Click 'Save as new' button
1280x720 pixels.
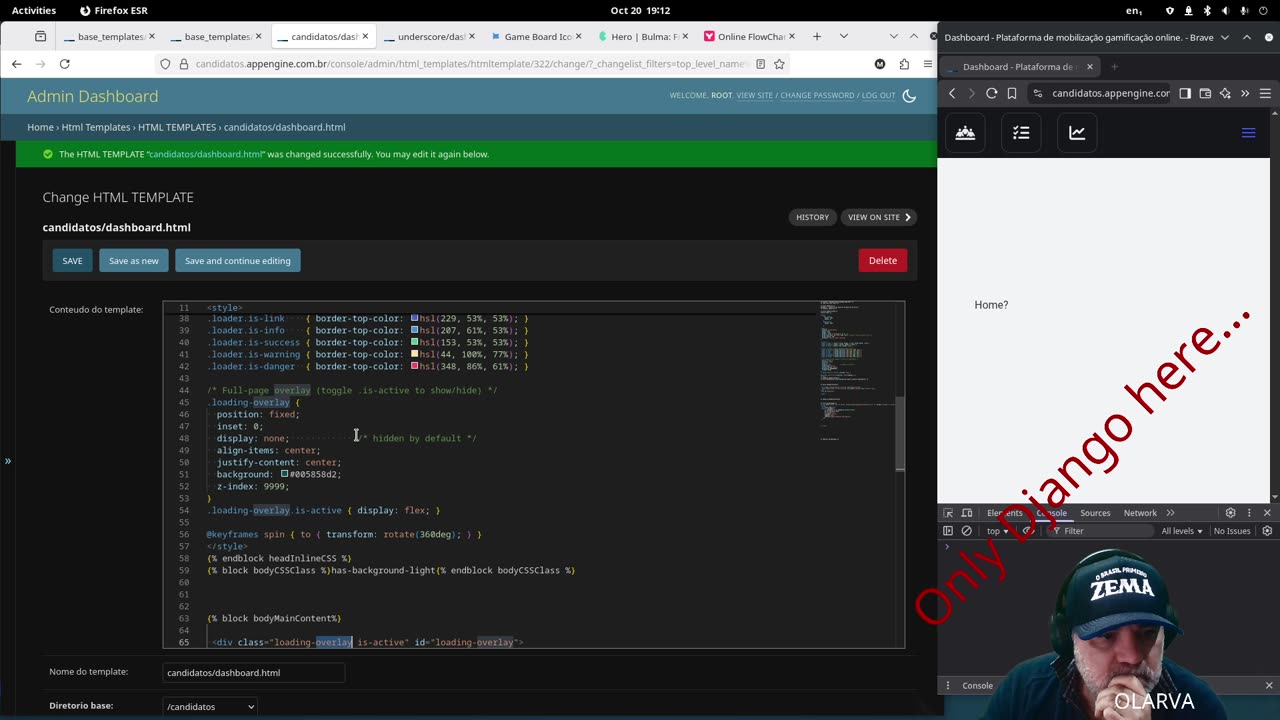click(x=134, y=261)
